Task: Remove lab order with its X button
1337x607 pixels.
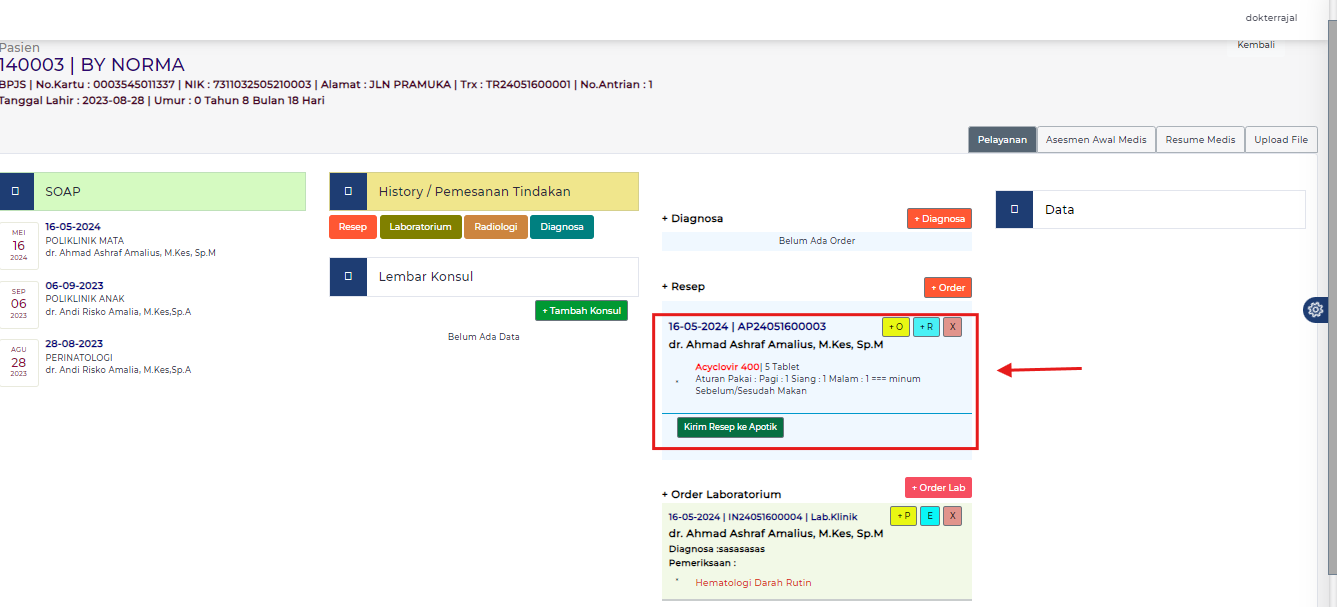Action: [953, 516]
